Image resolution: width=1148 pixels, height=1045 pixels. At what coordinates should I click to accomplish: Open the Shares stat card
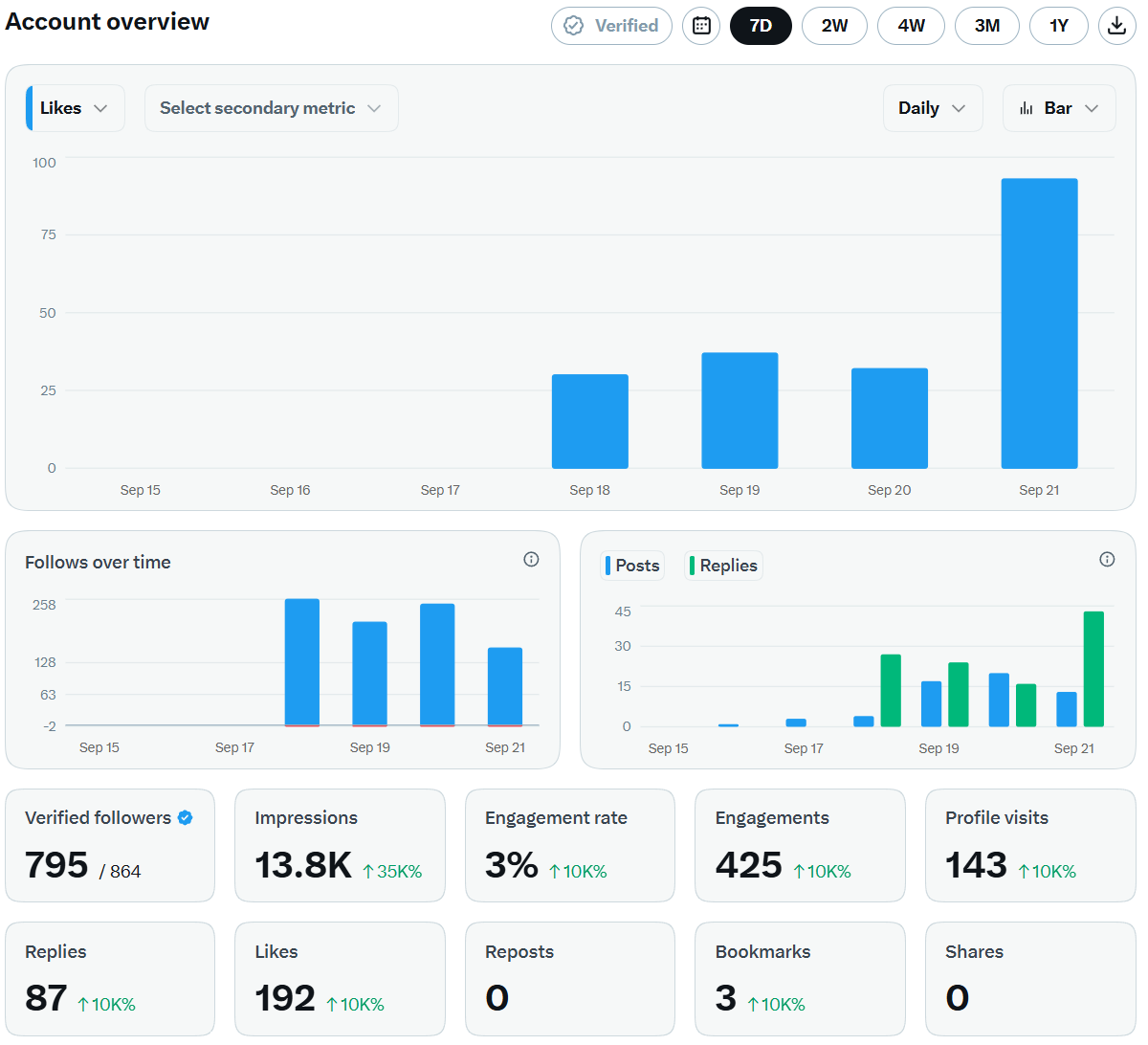tap(1030, 979)
